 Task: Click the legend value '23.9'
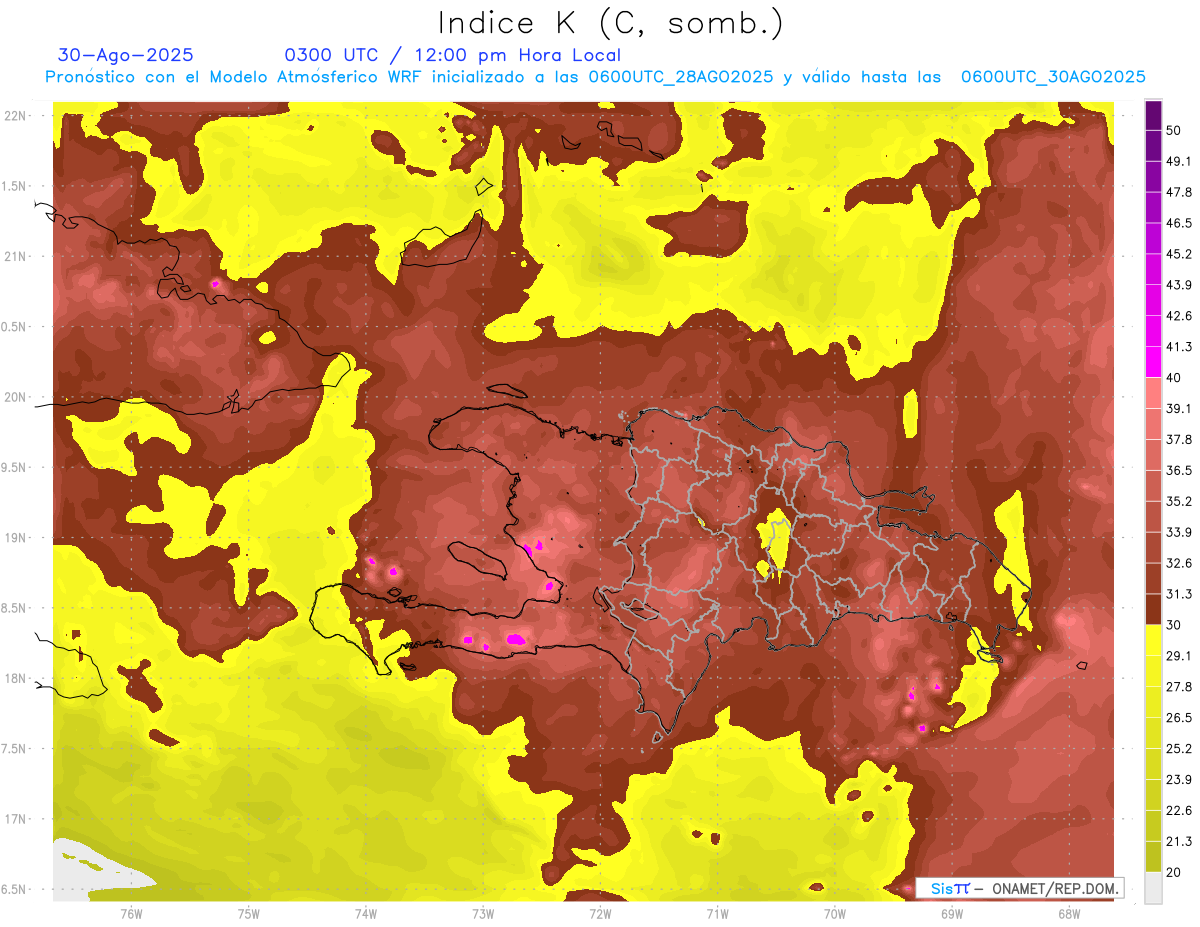tap(1178, 780)
